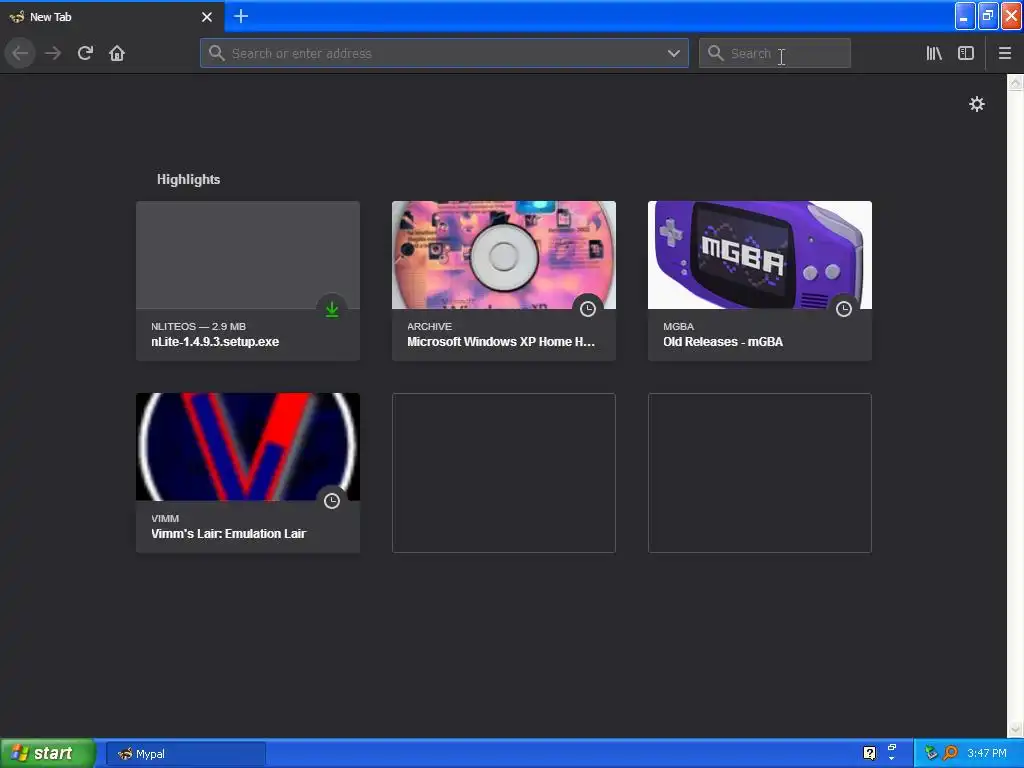Open the mGBA Game Boy thumbnail
This screenshot has height=768, width=1024.
pos(760,255)
